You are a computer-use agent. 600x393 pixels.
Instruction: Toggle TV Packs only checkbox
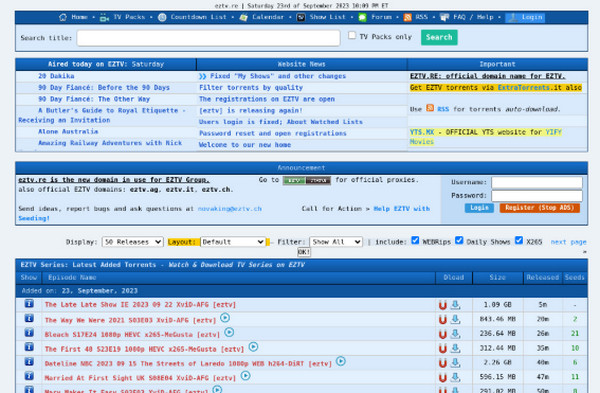(352, 36)
